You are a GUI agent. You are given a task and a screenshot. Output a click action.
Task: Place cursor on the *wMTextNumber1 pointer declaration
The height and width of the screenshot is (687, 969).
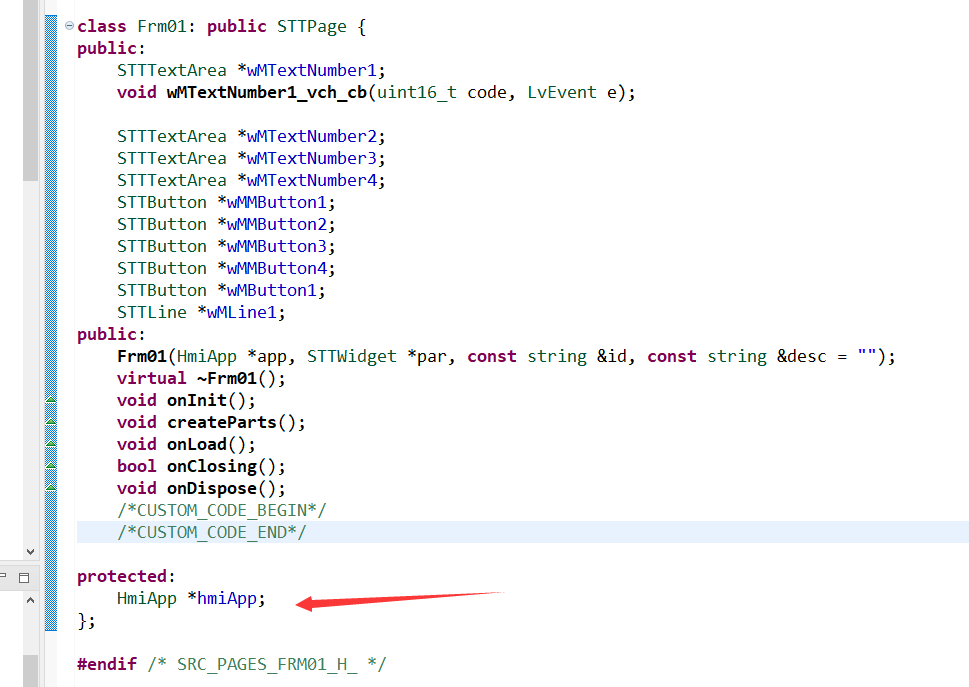tap(311, 70)
